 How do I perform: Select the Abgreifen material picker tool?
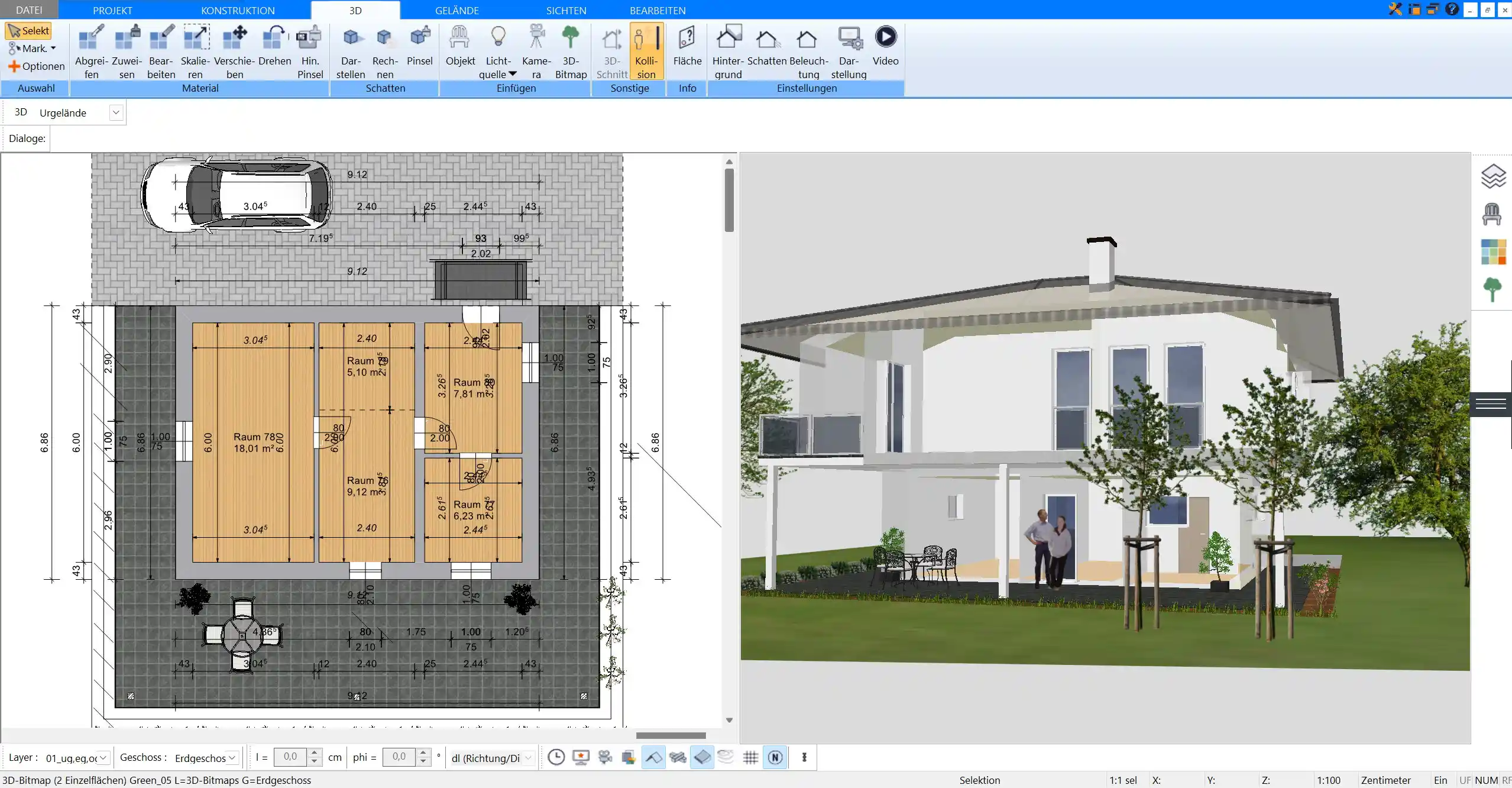point(92,51)
